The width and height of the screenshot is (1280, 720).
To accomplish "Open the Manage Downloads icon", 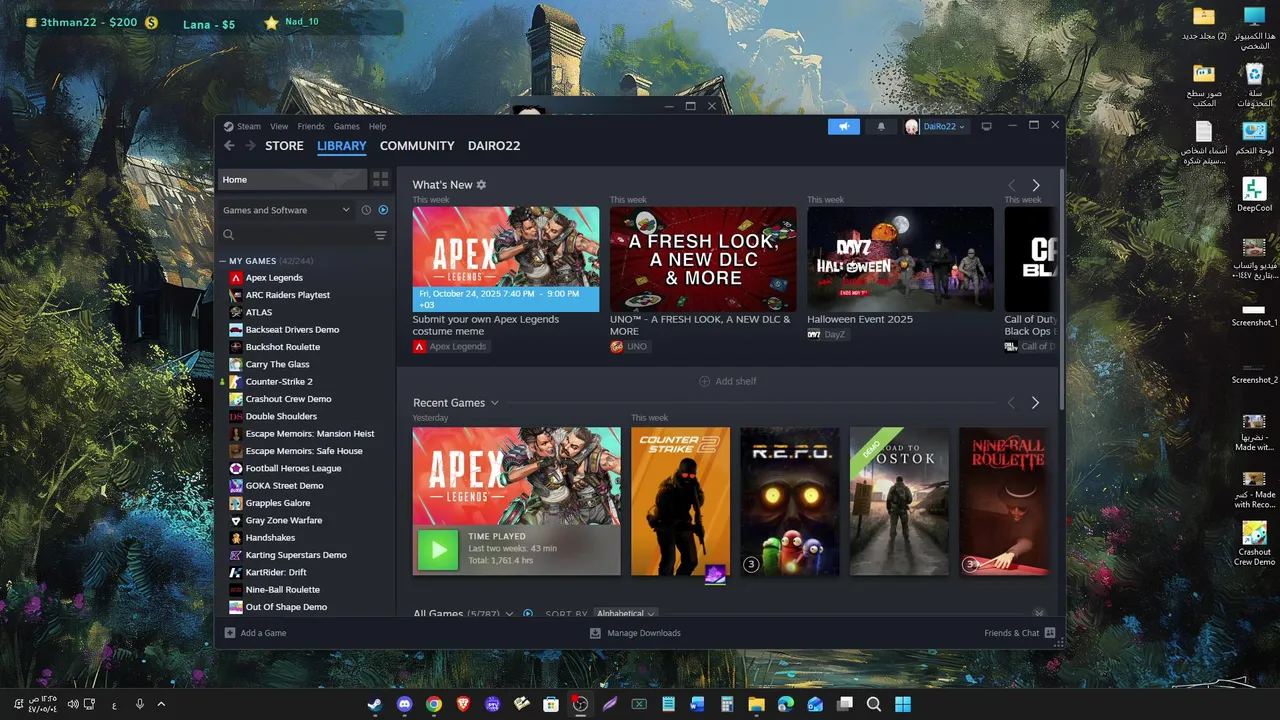I will [596, 633].
